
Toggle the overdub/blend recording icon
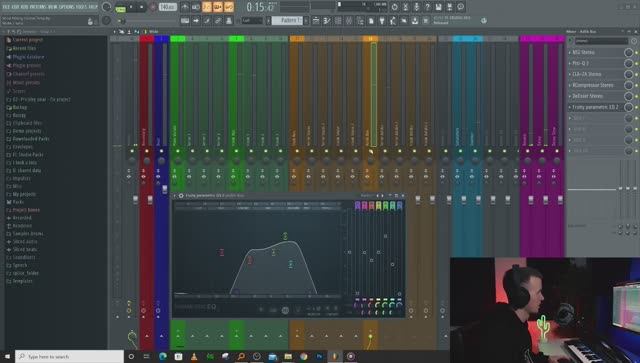tap(218, 7)
